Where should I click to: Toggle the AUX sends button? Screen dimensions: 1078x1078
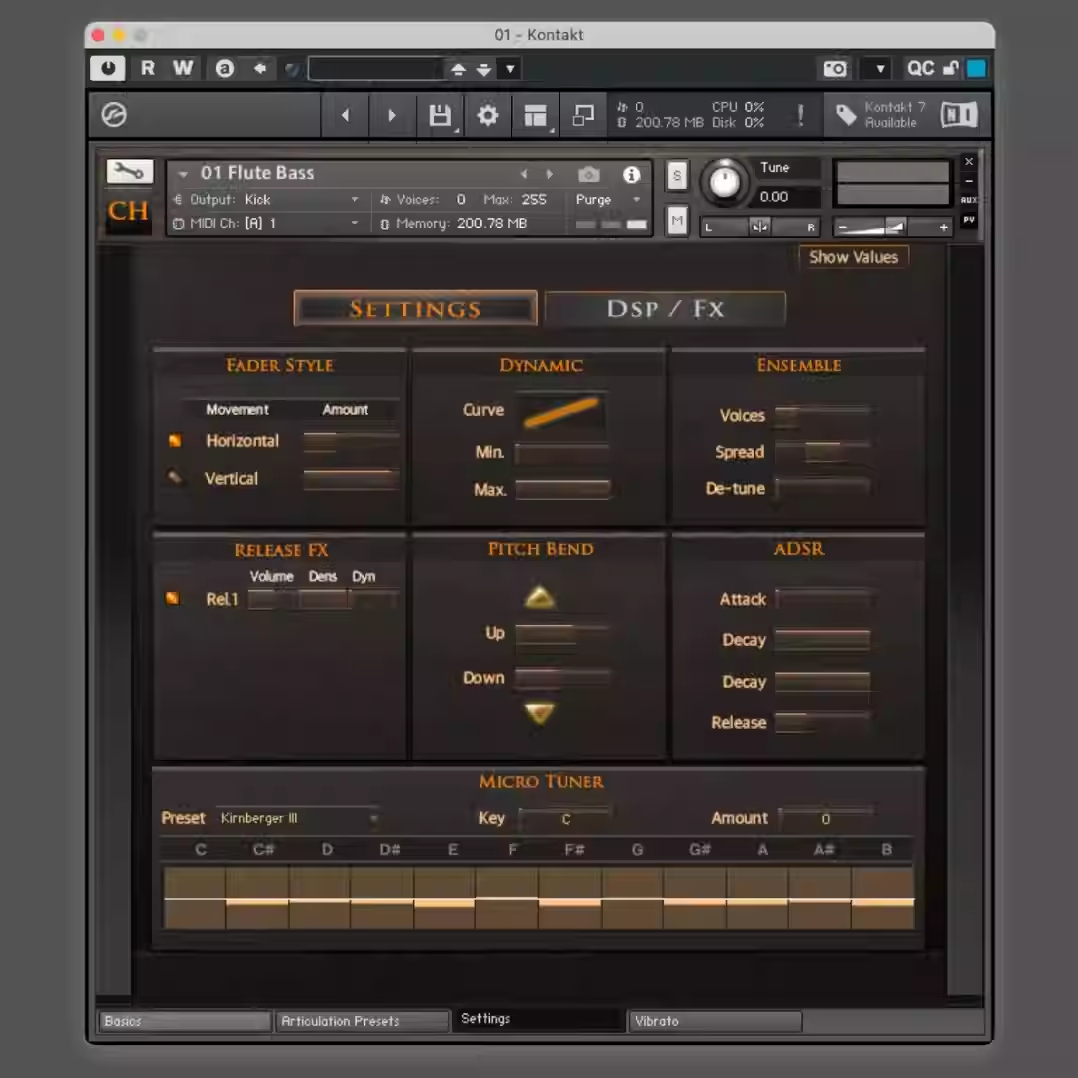(969, 200)
